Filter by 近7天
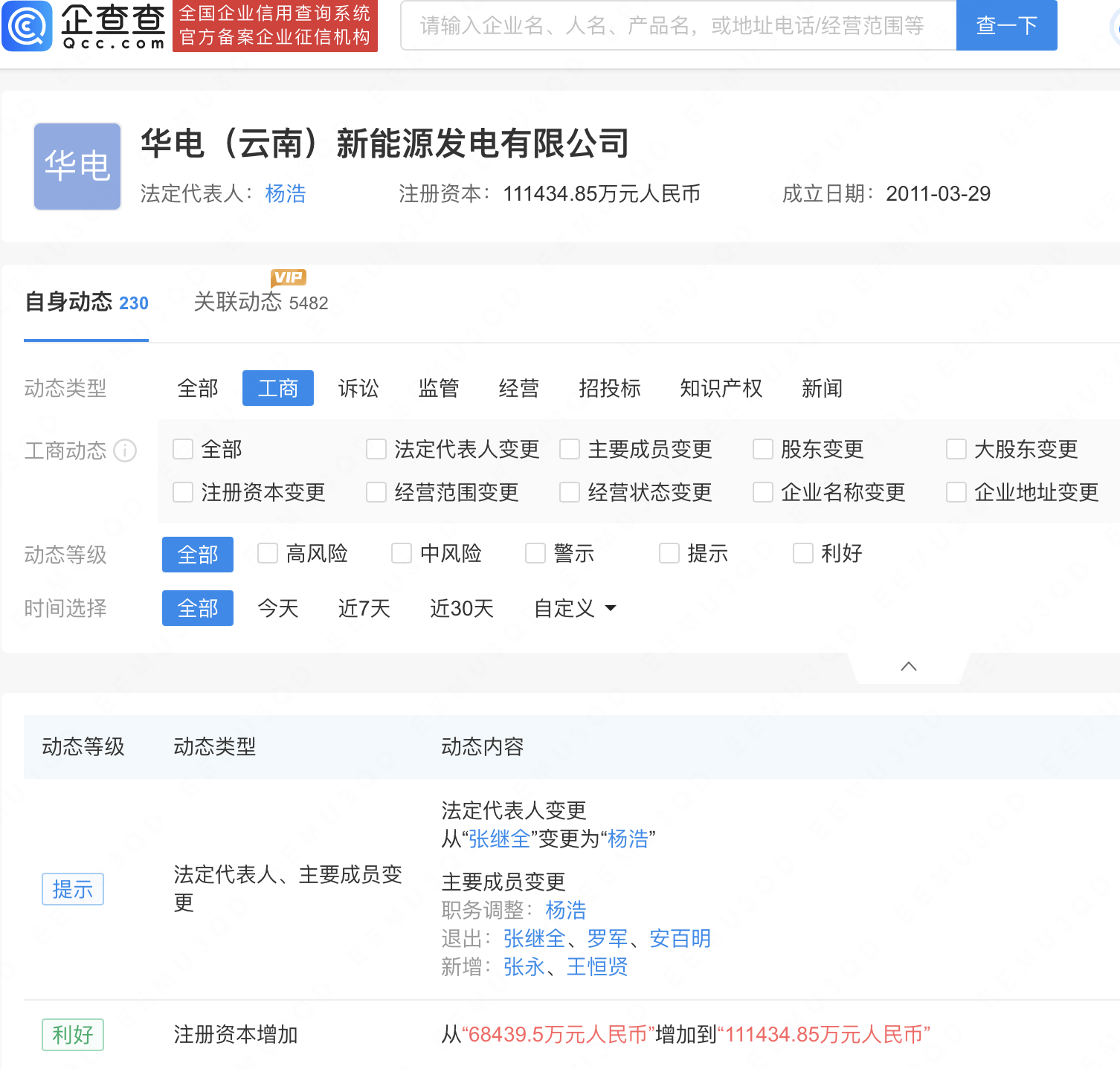Screen dimensions: 1120x1069 364,608
